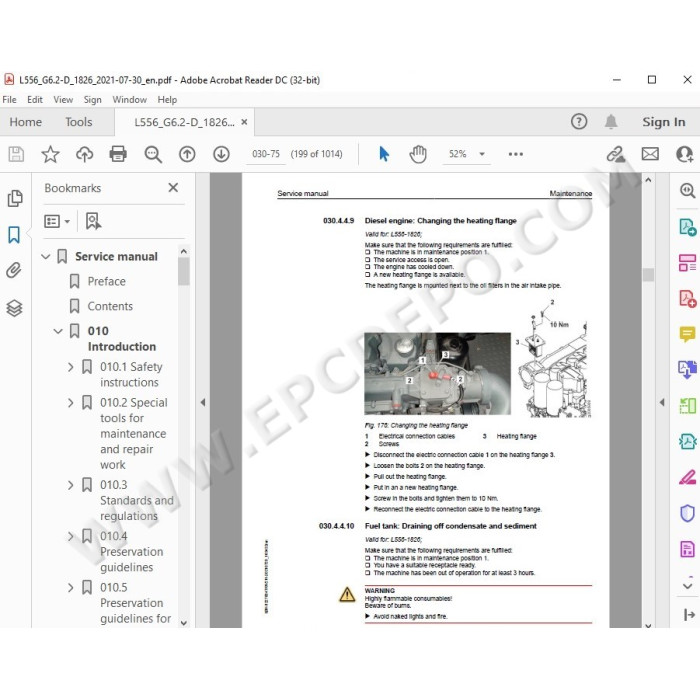700x700 pixels.
Task: Click the document scrollbar up arrow
Action: pos(648,180)
